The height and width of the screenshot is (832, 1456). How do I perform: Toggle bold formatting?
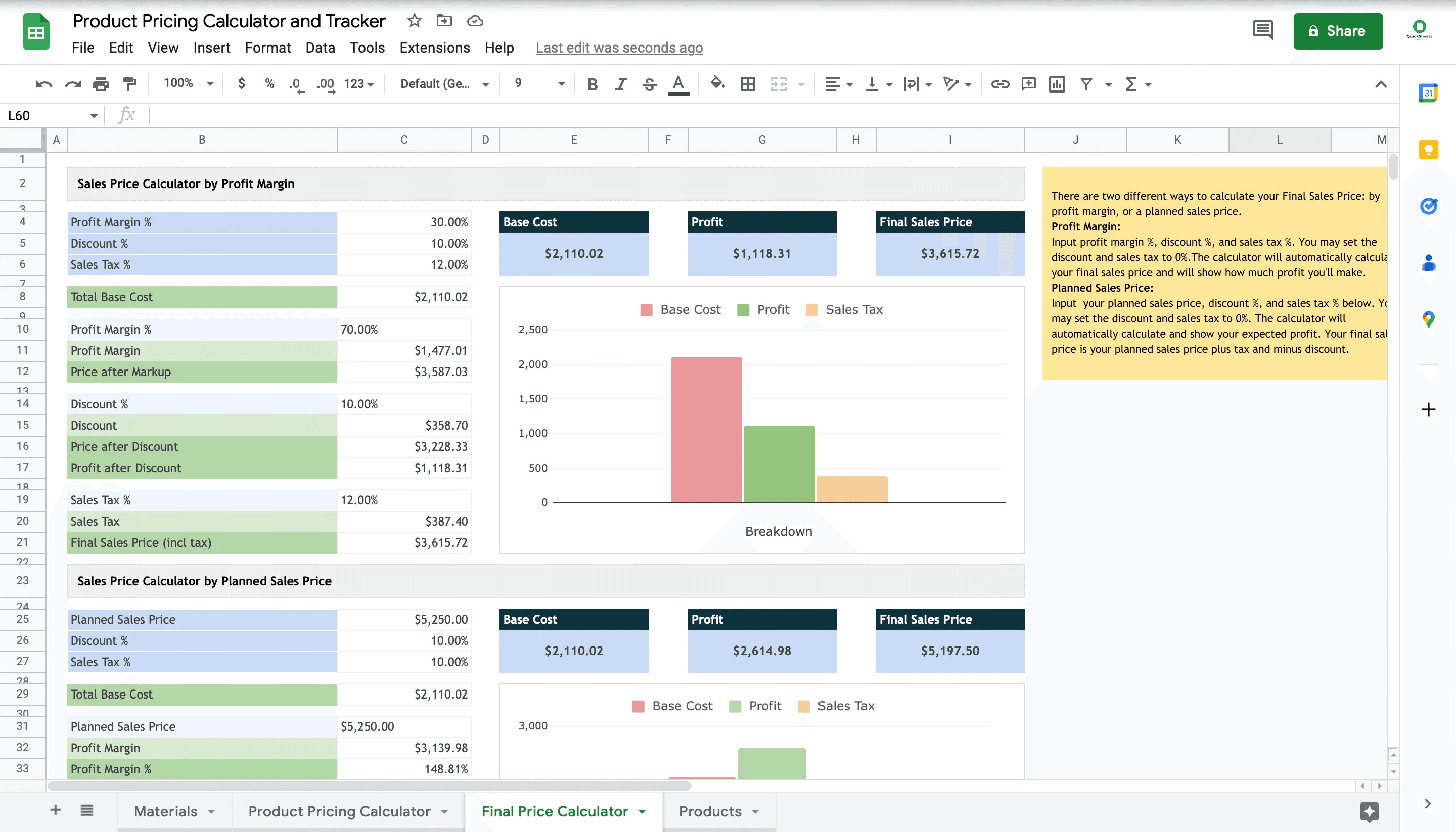pyautogui.click(x=592, y=84)
